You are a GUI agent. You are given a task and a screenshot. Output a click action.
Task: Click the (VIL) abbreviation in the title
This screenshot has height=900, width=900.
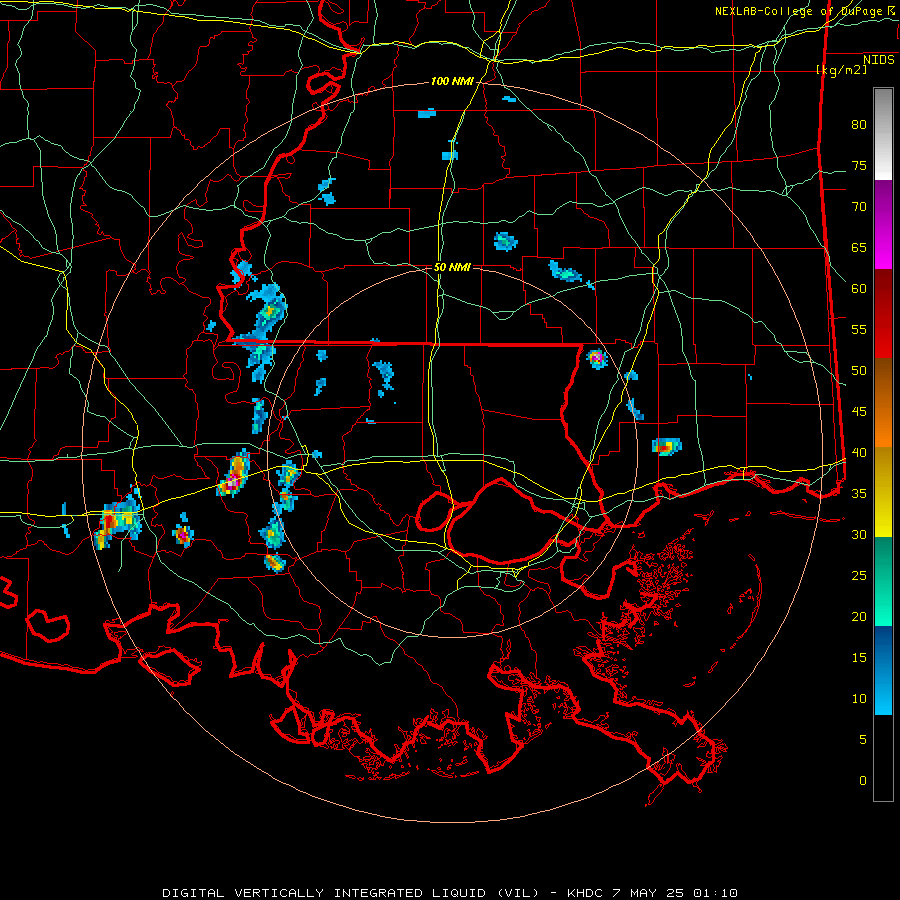[518, 893]
